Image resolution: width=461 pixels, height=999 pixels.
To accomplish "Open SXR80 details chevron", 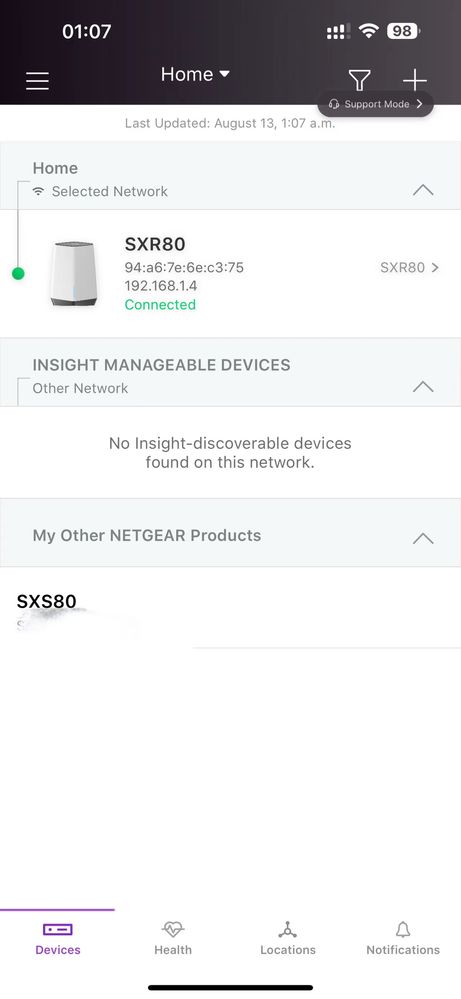I will click(x=435, y=268).
